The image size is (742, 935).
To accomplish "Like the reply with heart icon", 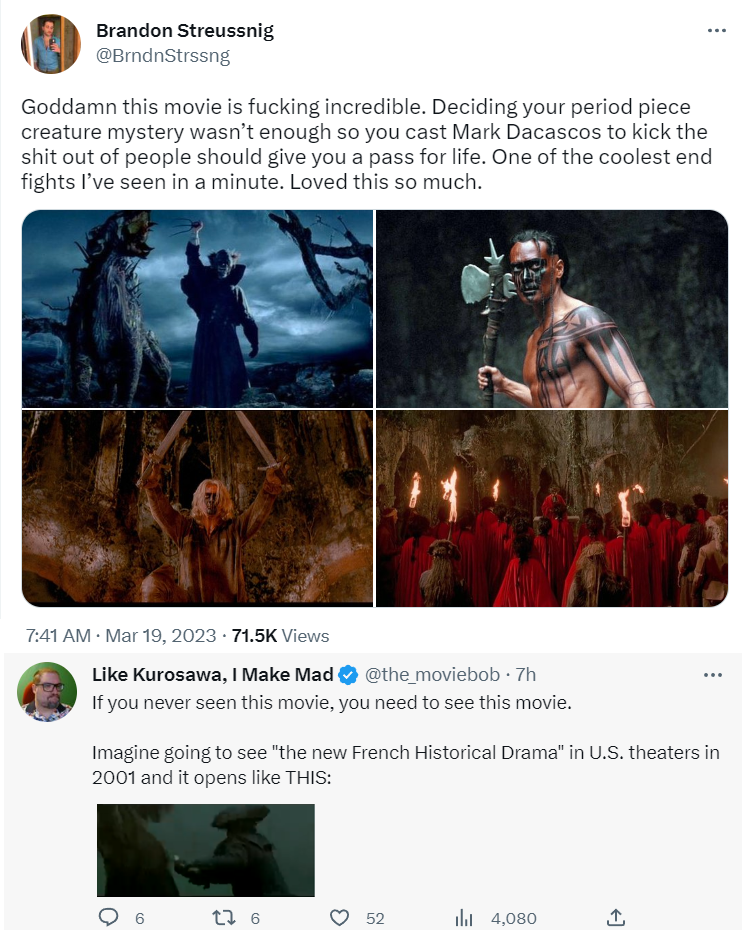I will coord(339,917).
